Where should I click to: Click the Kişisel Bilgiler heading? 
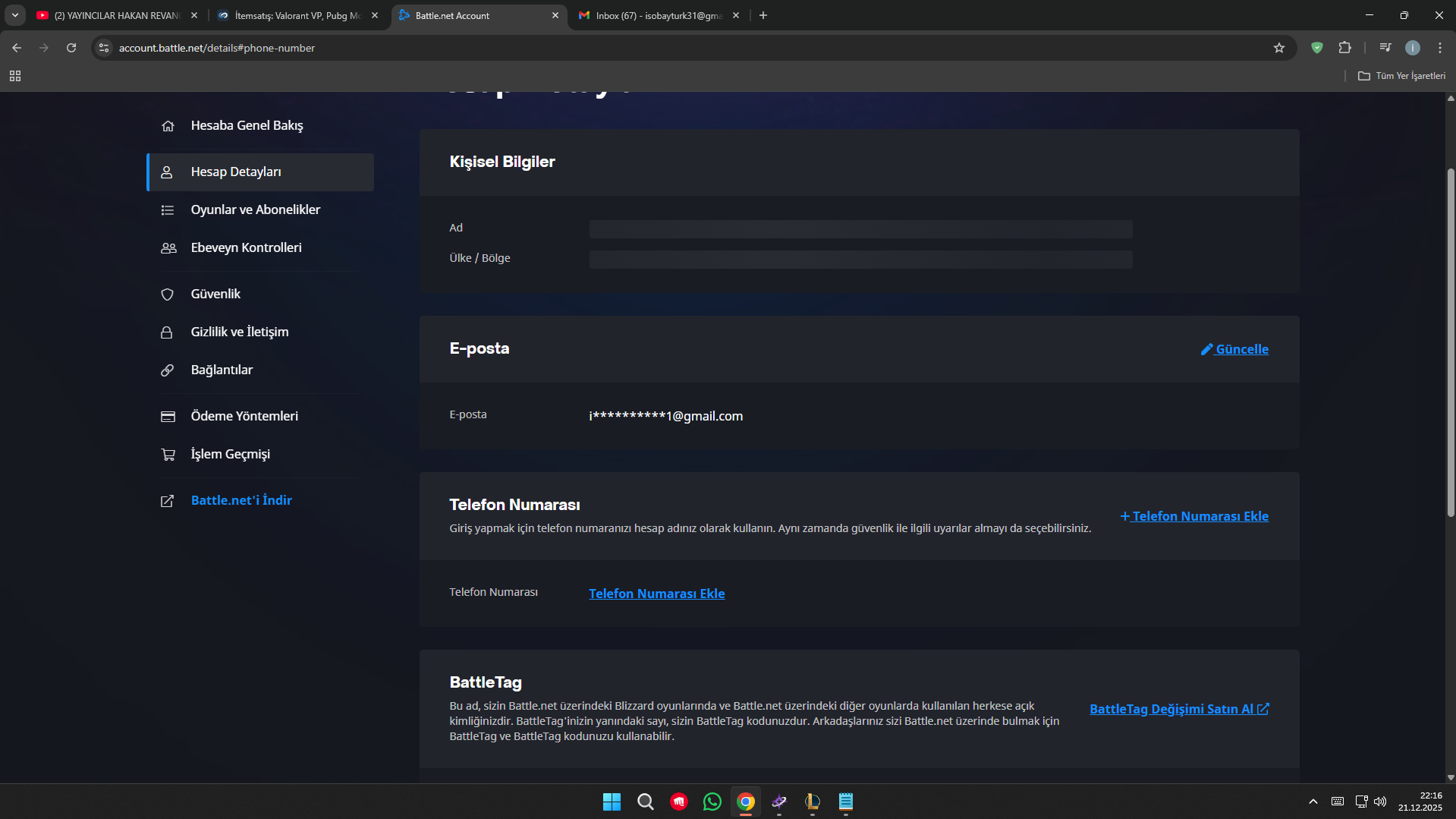[x=502, y=162]
